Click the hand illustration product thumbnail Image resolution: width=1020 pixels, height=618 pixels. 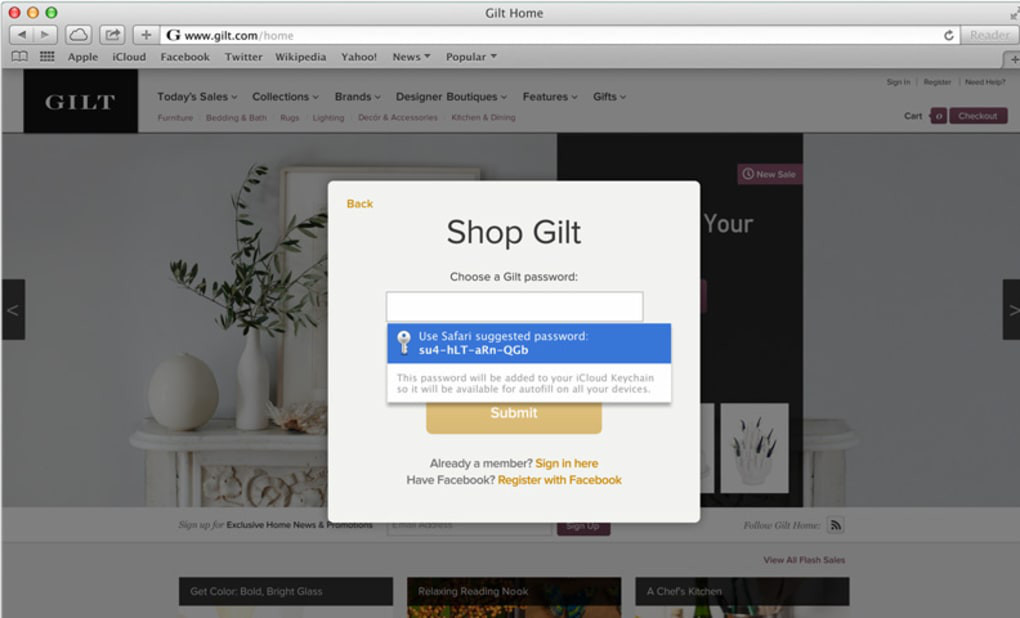(755, 448)
